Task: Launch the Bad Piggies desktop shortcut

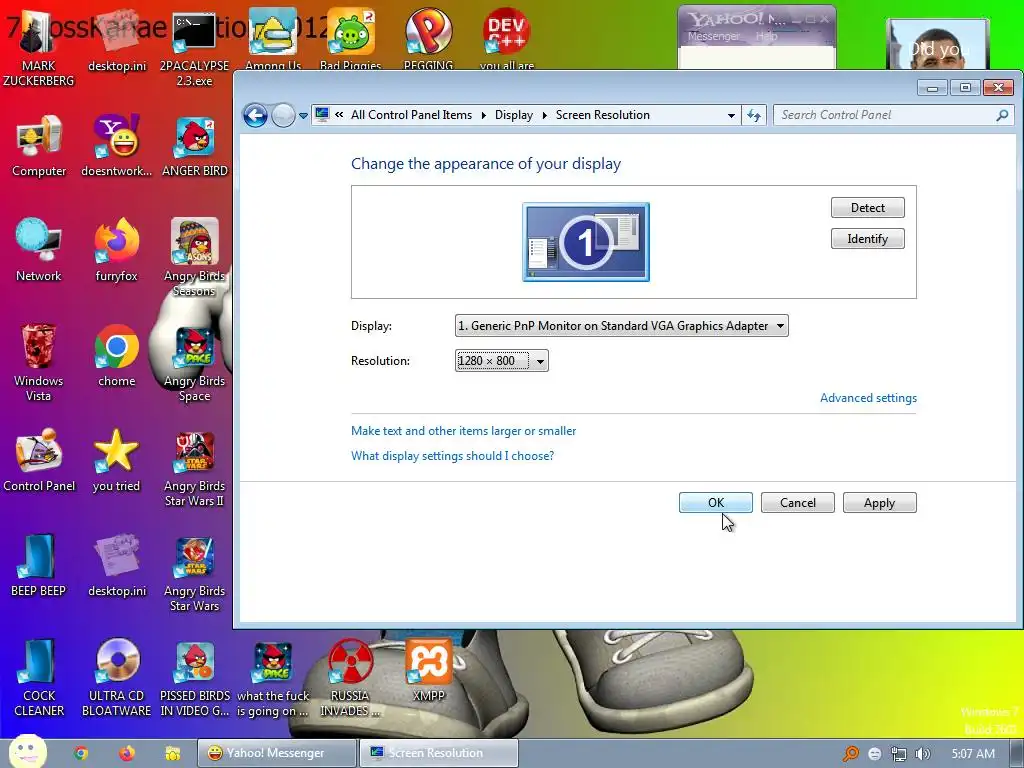Action: click(x=351, y=38)
